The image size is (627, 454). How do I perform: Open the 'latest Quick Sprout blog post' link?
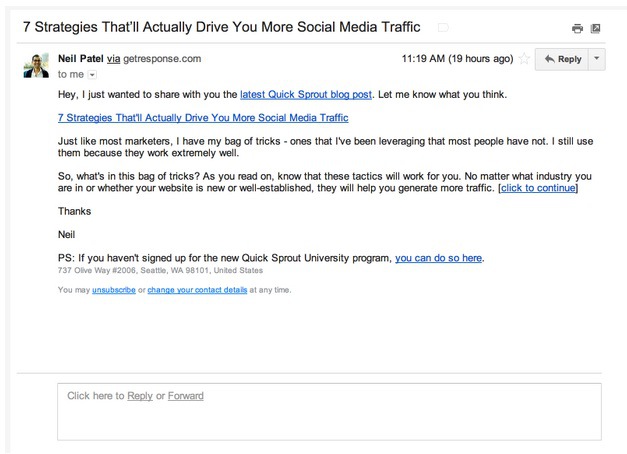(x=306, y=95)
